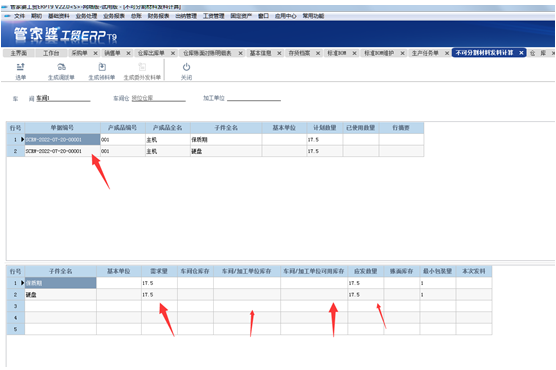Click the 需求量 column header
The width and height of the screenshot is (556, 370).
pos(159,271)
